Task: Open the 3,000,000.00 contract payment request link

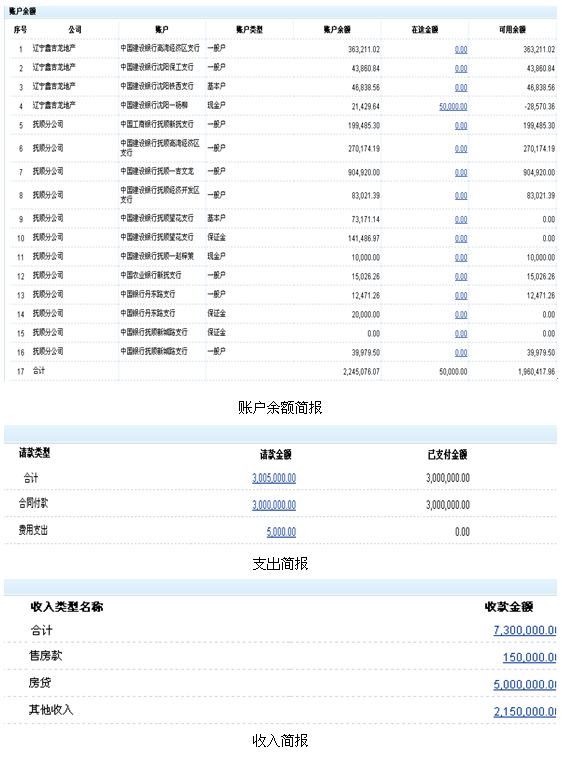Action: (x=274, y=505)
